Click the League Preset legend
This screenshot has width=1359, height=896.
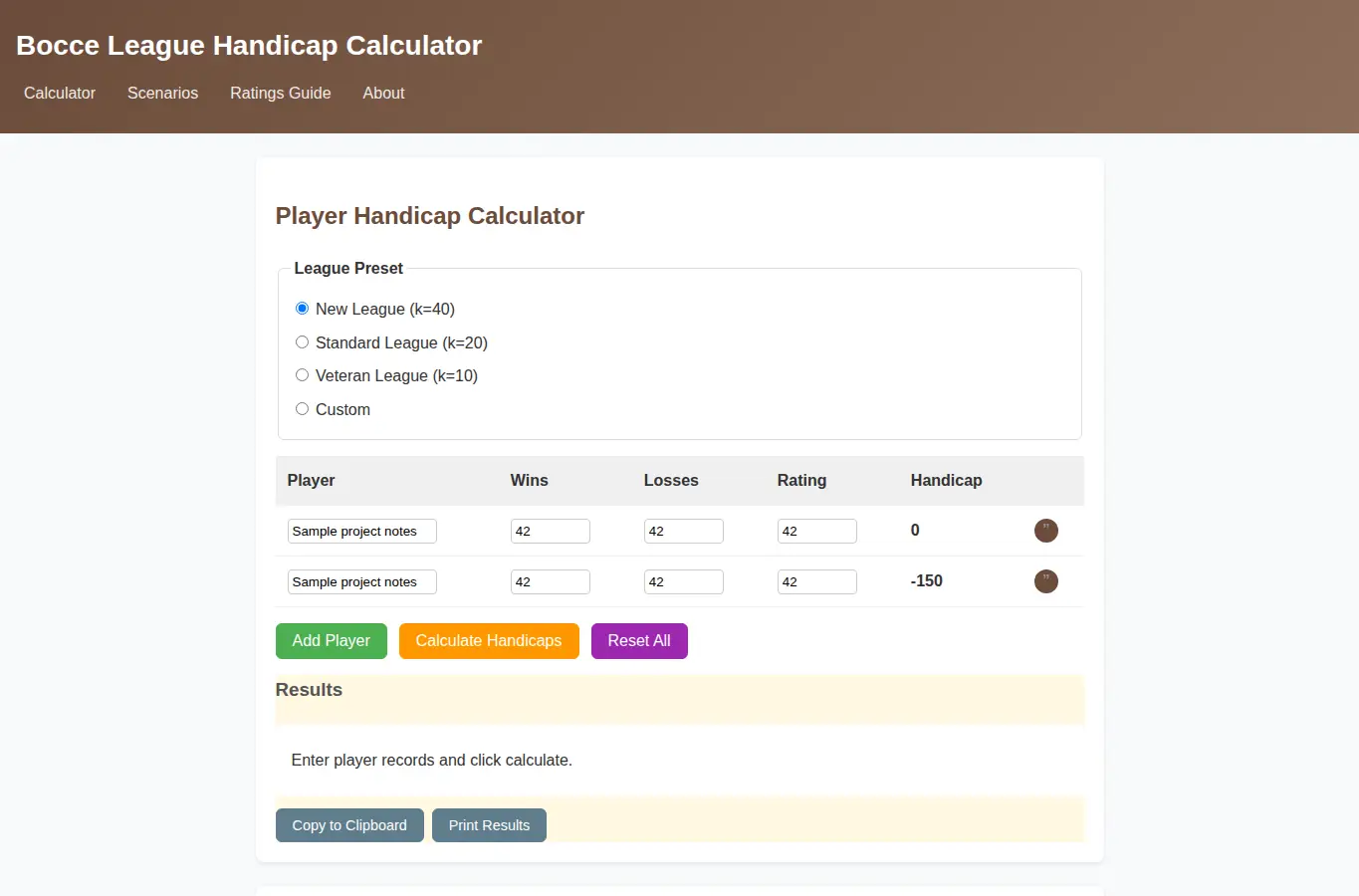[348, 269]
